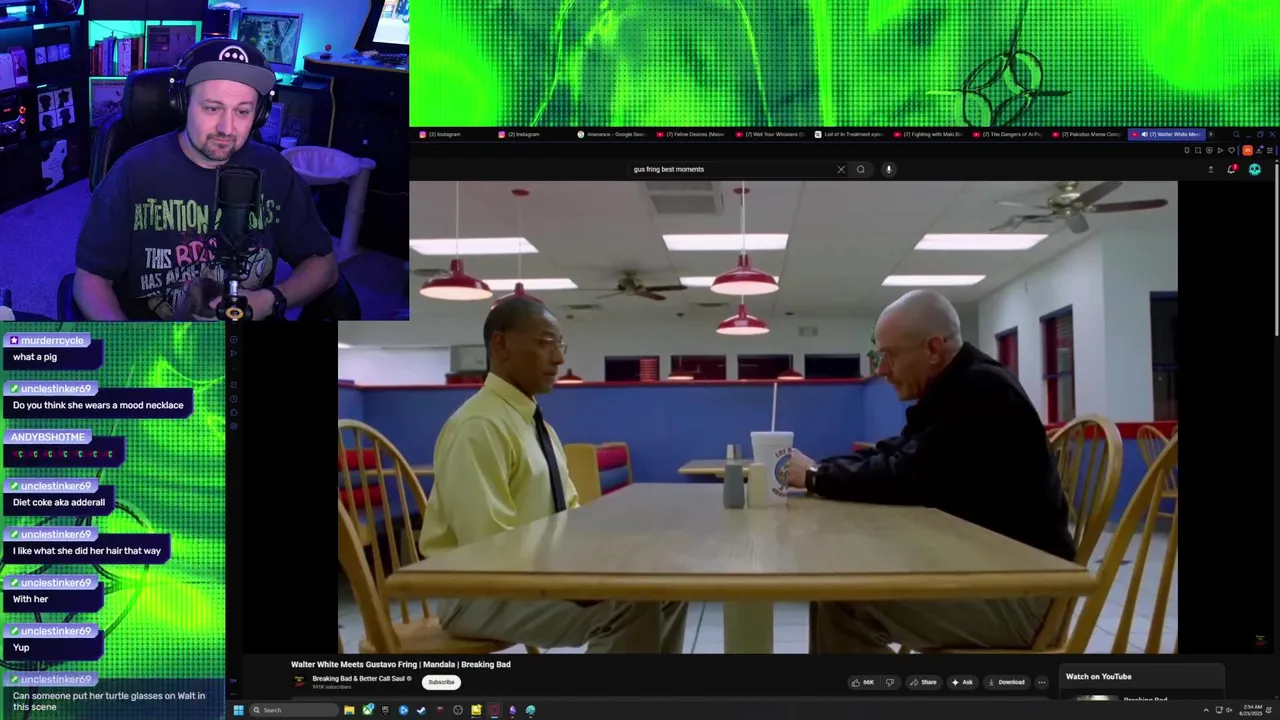This screenshot has width=1280, height=720.
Task: Click chat message 'what a pig'
Action: click(x=35, y=357)
